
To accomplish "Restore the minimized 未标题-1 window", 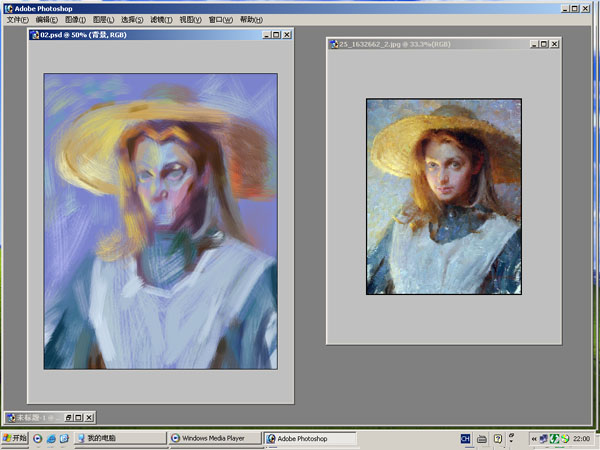I will point(68,417).
